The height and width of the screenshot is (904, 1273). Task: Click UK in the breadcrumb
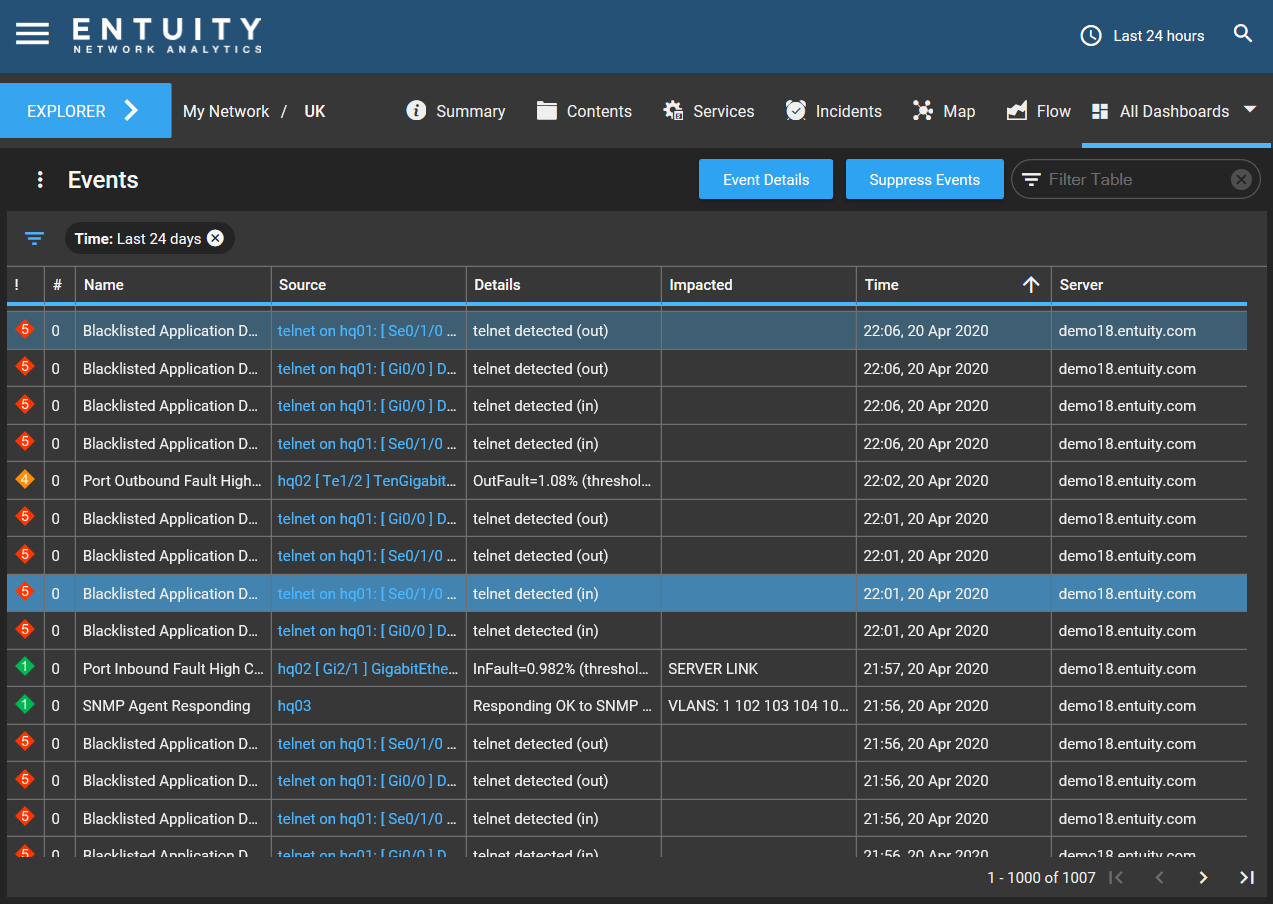point(315,111)
